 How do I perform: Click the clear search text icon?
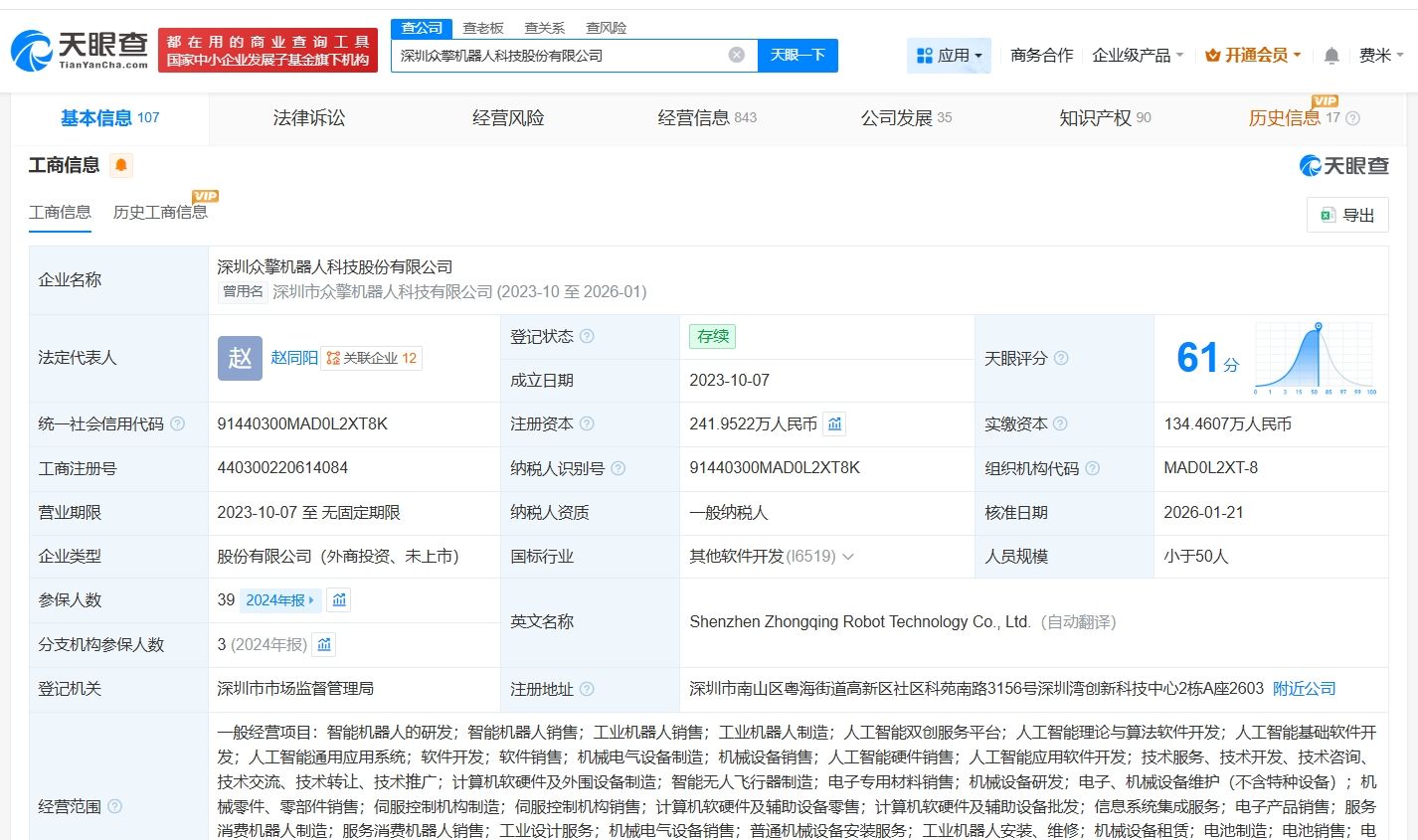coord(736,56)
